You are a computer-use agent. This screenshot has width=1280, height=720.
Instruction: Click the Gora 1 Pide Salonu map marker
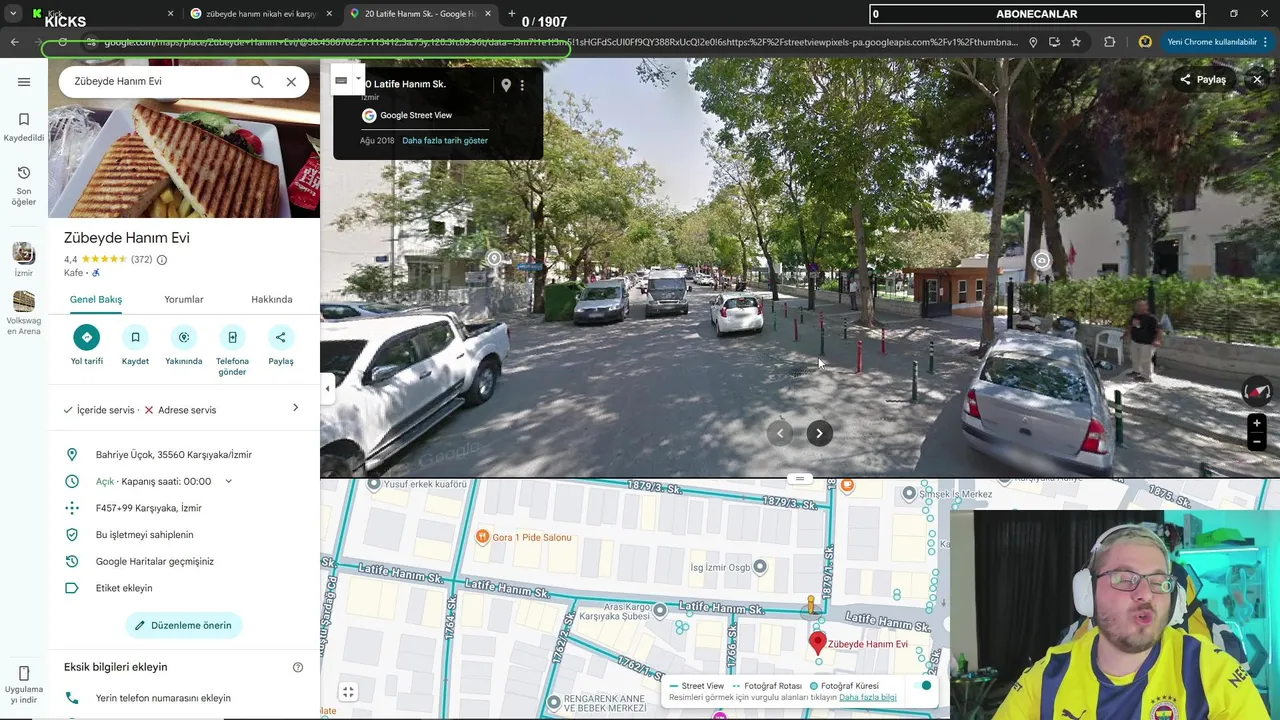(482, 537)
